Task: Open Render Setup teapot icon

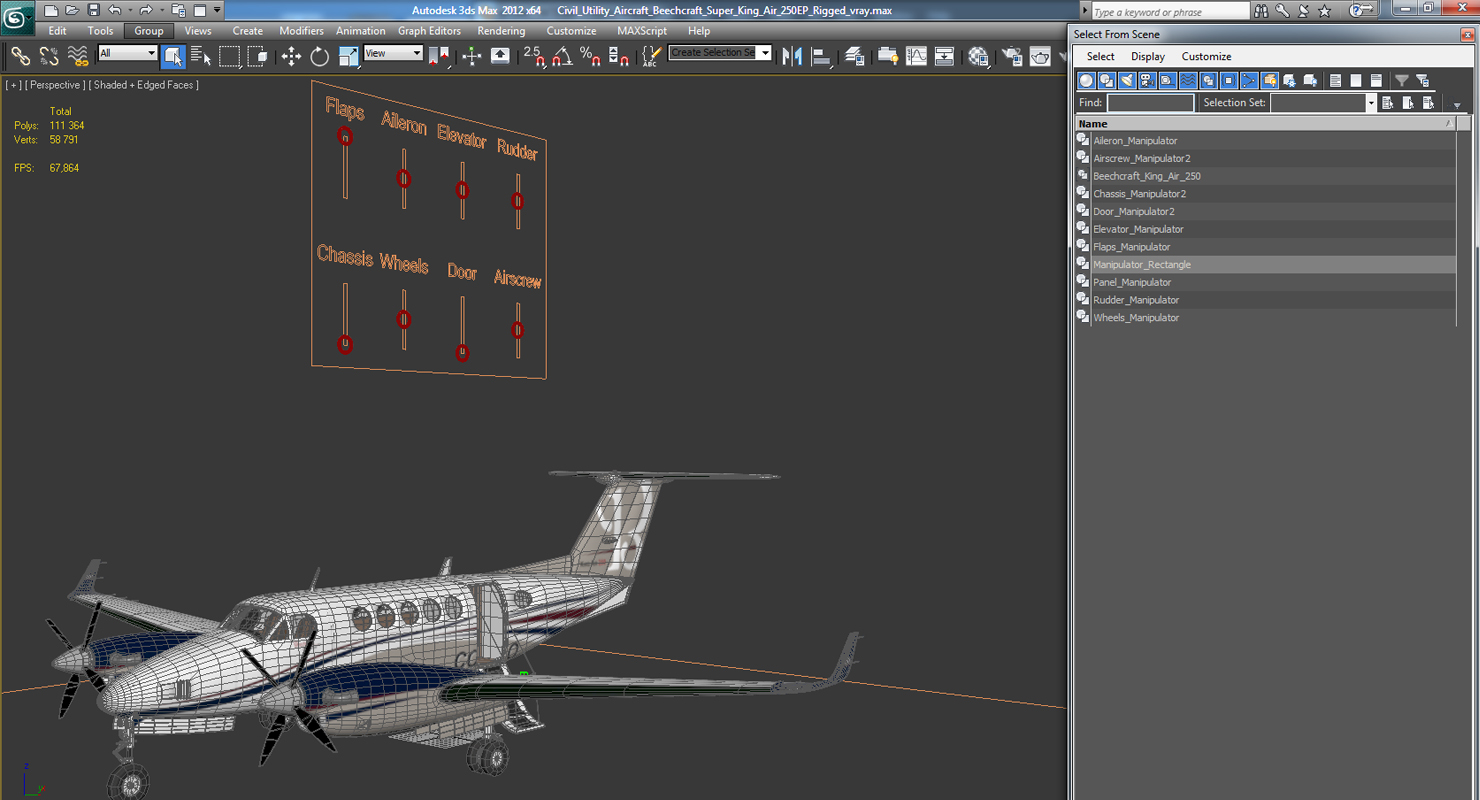Action: [1012, 56]
